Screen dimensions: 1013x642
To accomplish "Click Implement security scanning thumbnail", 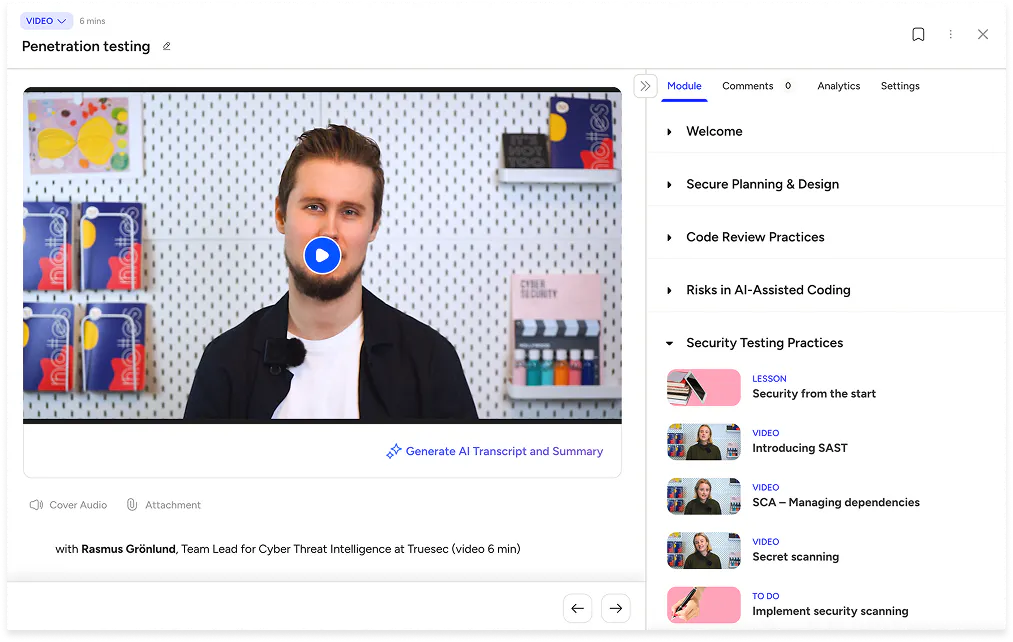I will click(x=704, y=605).
